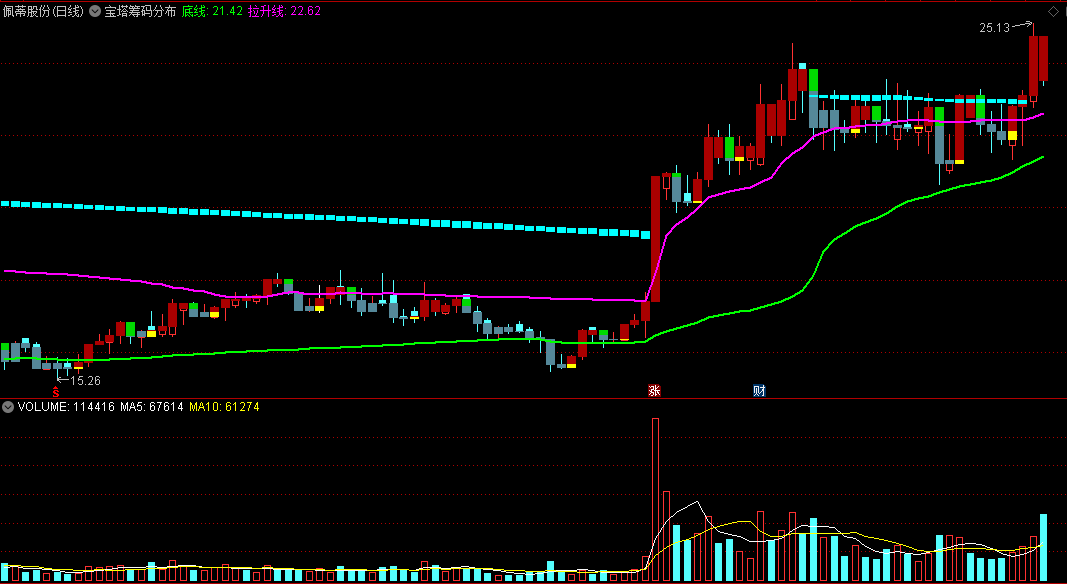The height and width of the screenshot is (584, 1067).
Task: Click the 25.13 high price annotation
Action: pyautogui.click(x=994, y=28)
